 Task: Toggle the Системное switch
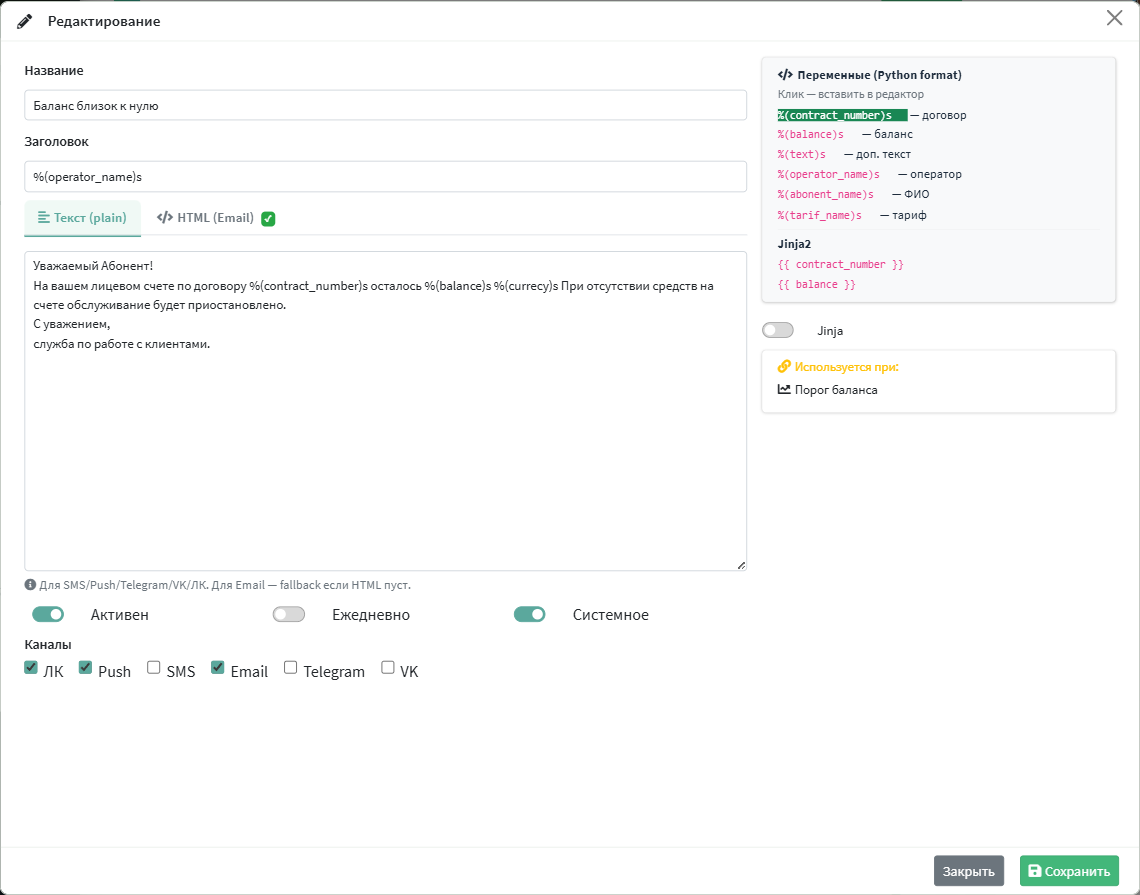(x=529, y=614)
